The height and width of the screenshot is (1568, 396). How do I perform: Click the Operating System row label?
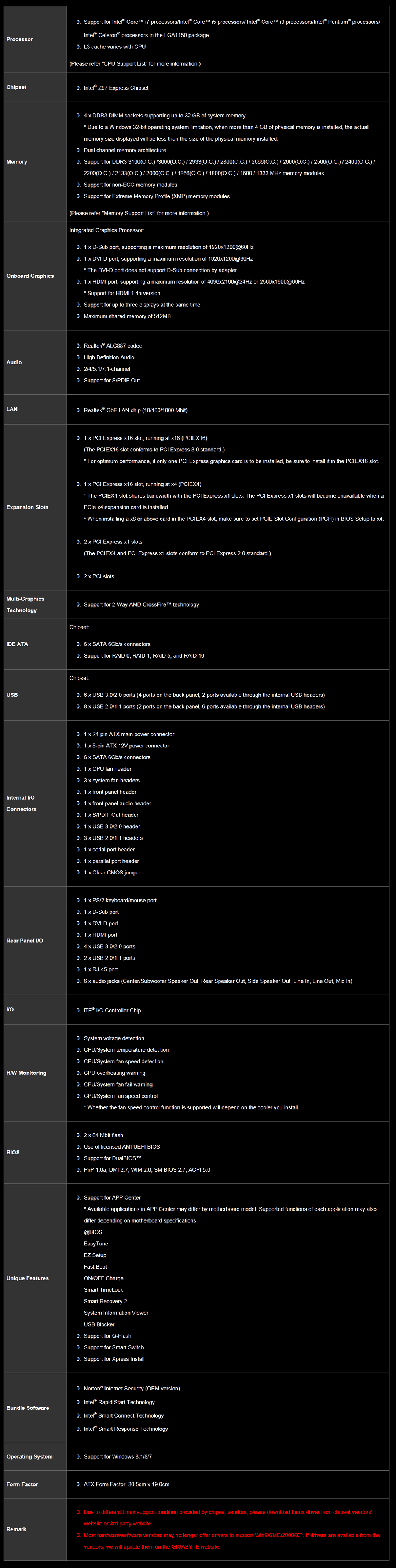(29, 1456)
